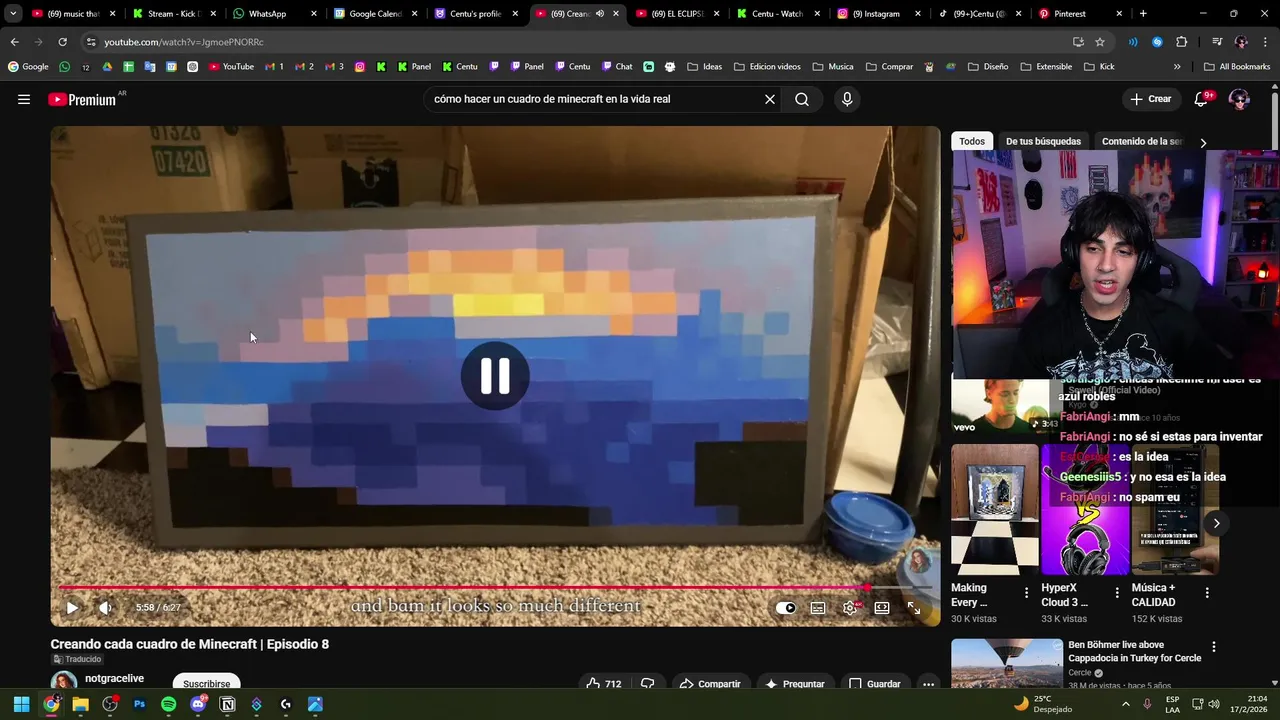Image resolution: width=1280 pixels, height=720 pixels.
Task: Mute the video with the speaker icon
Action: coord(105,607)
